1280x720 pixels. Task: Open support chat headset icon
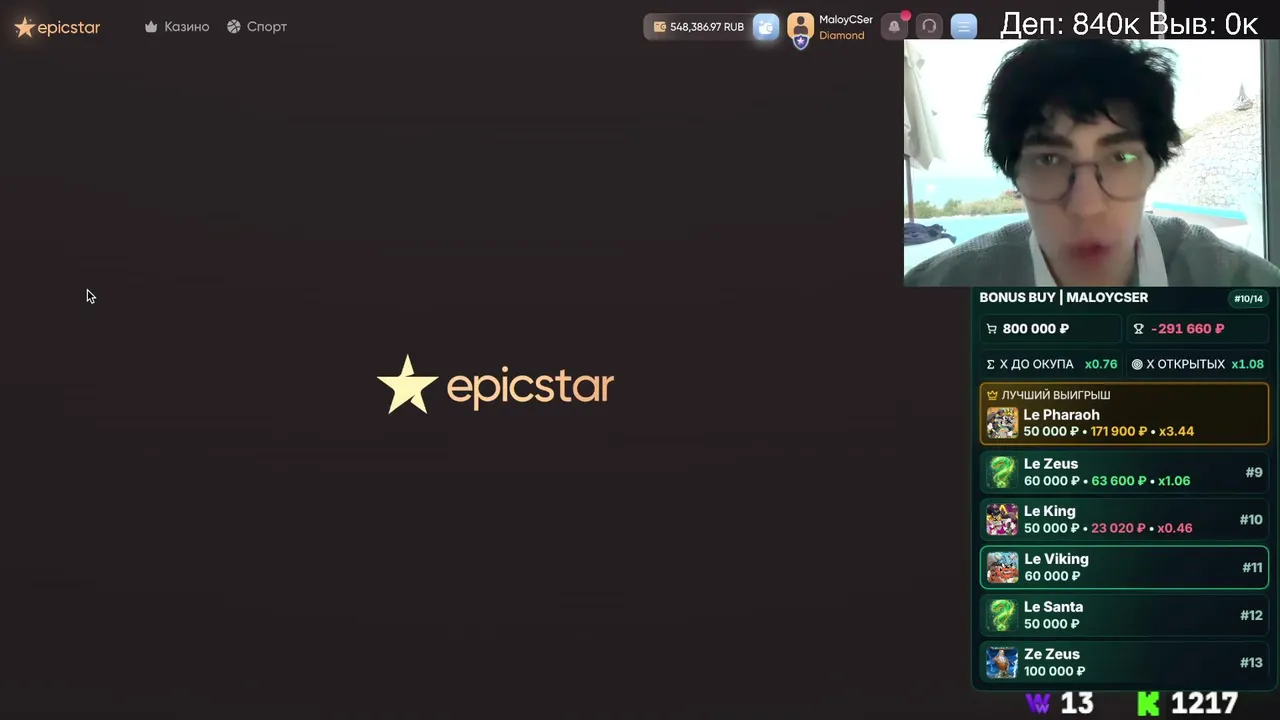click(929, 27)
